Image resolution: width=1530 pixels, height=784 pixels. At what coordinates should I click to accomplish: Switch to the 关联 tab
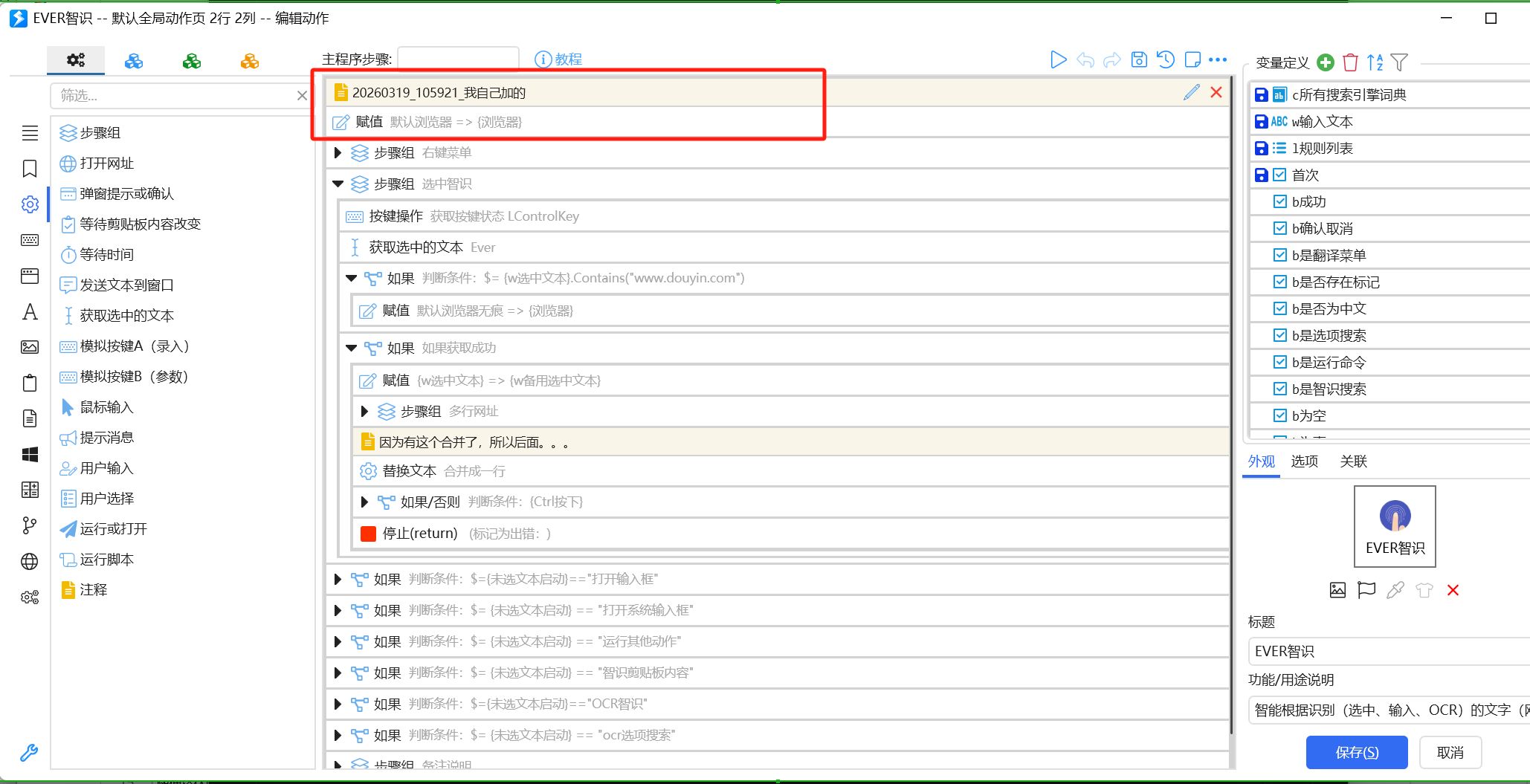click(x=1354, y=461)
